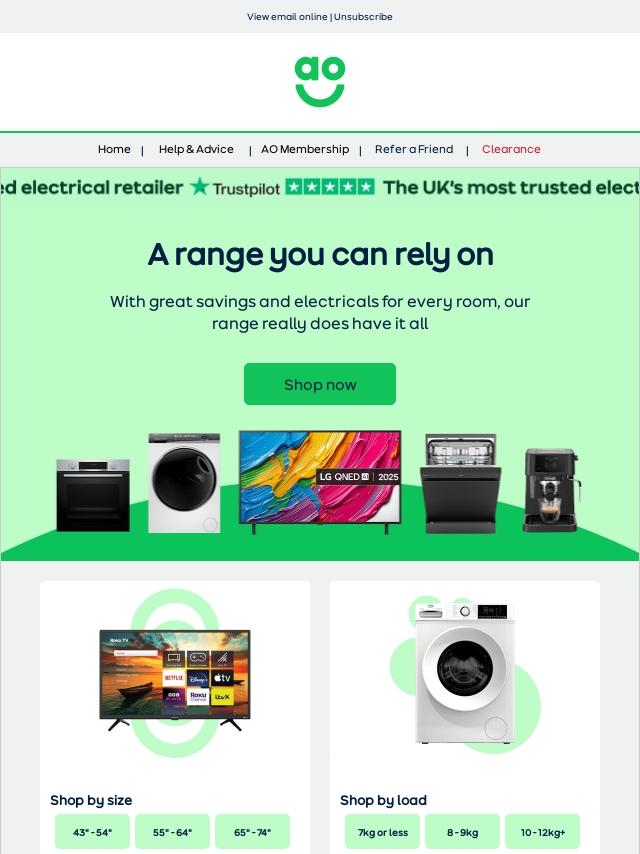Select the 10-12kg+ load button
The height and width of the screenshot is (854, 640).
543,832
